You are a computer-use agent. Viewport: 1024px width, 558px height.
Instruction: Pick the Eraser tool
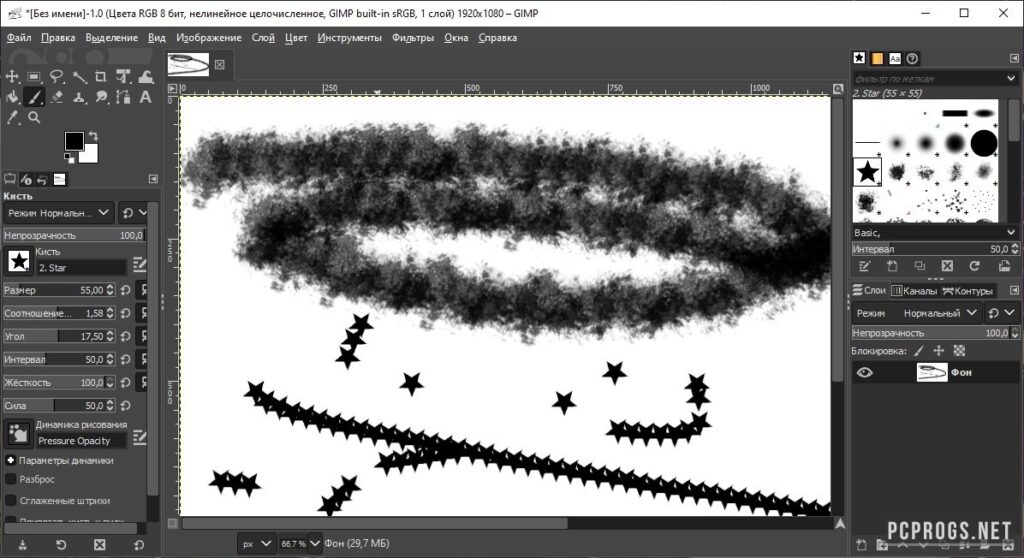[x=56, y=97]
